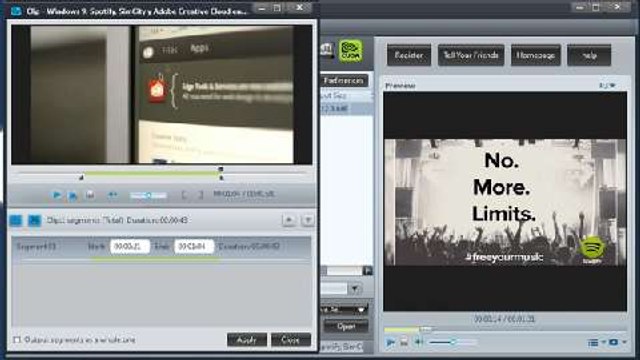Viewport: 640px width, 360px height.
Task: Open the profile dropdown arrow above the Open button
Action: 355,289
